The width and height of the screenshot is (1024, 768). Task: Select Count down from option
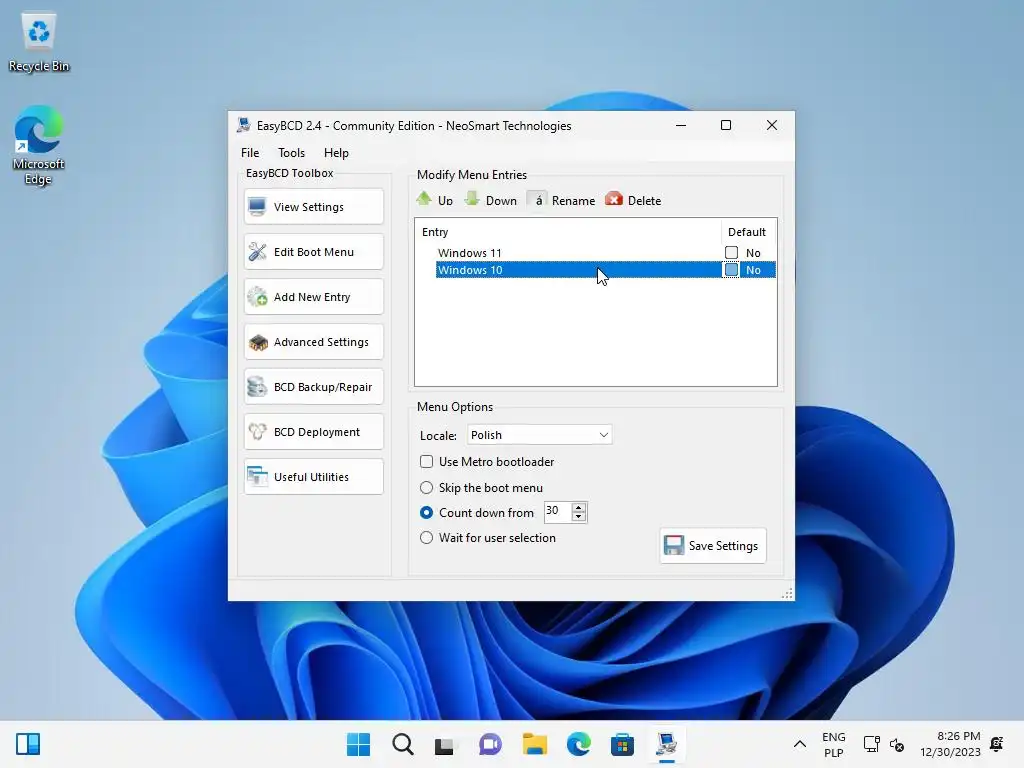[x=426, y=513]
